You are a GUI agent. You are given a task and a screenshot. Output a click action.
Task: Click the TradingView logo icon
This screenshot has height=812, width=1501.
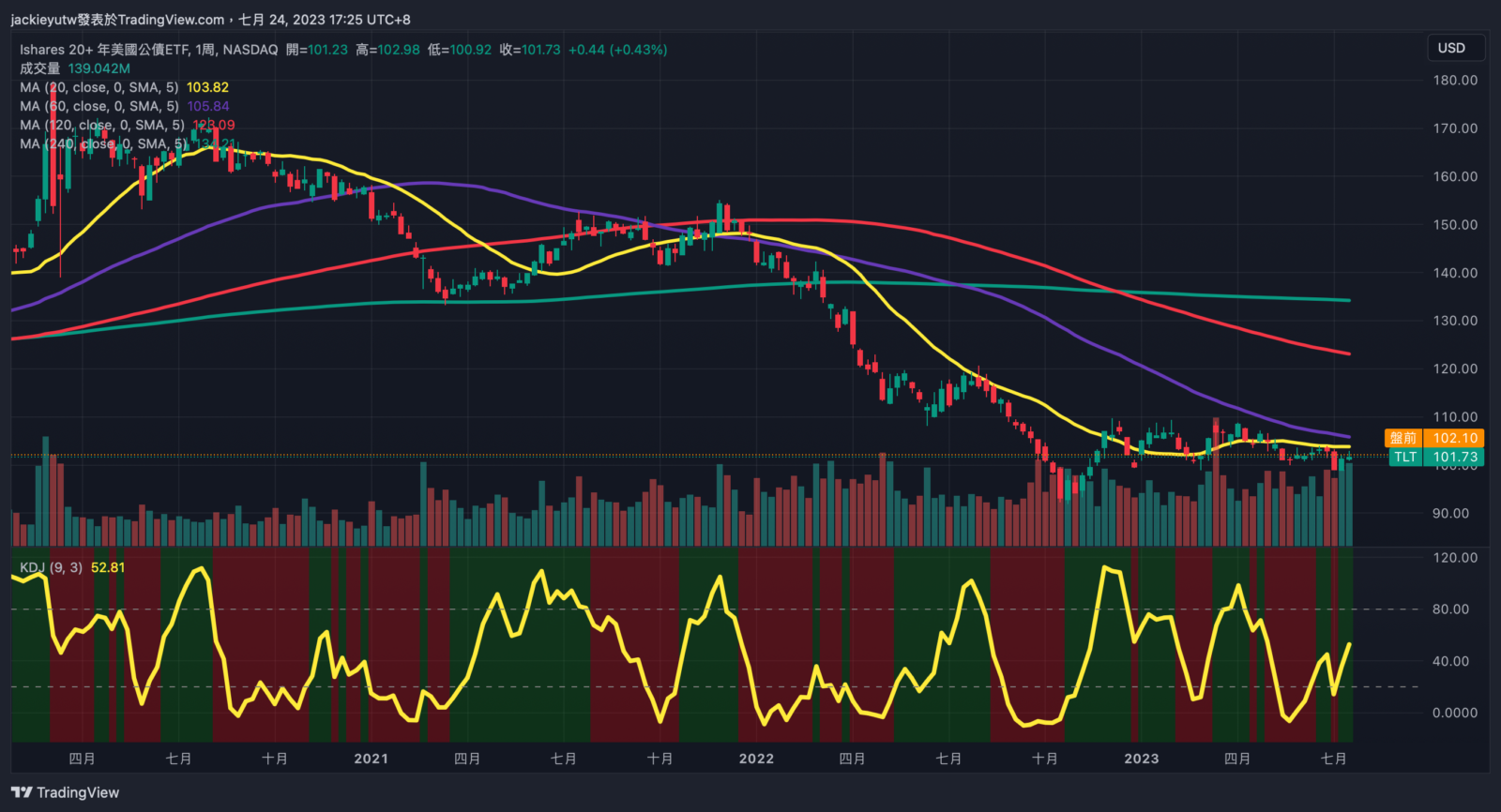[22, 792]
